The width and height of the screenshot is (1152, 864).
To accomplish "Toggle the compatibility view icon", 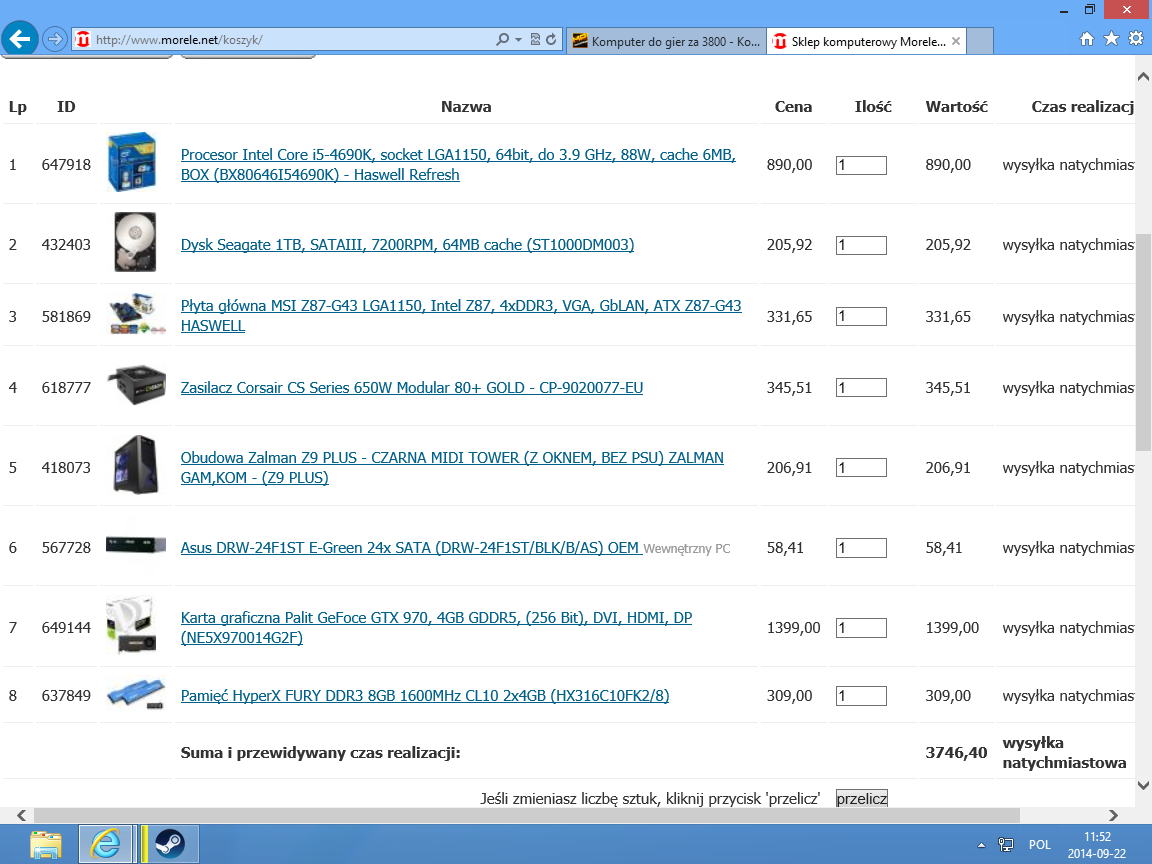I will 535,40.
